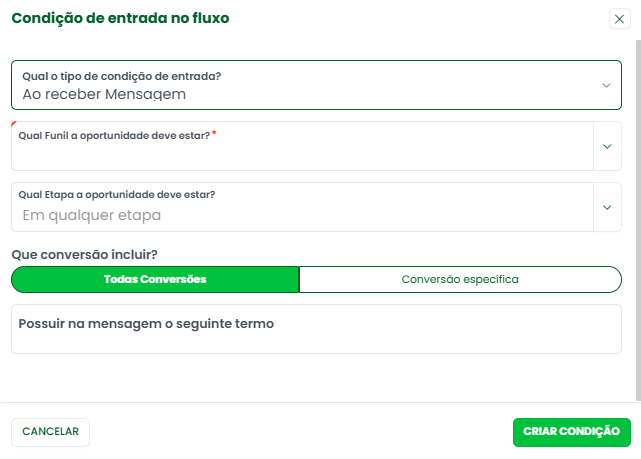
Task: Close the entry condition dialog with X
Action: pos(619,19)
